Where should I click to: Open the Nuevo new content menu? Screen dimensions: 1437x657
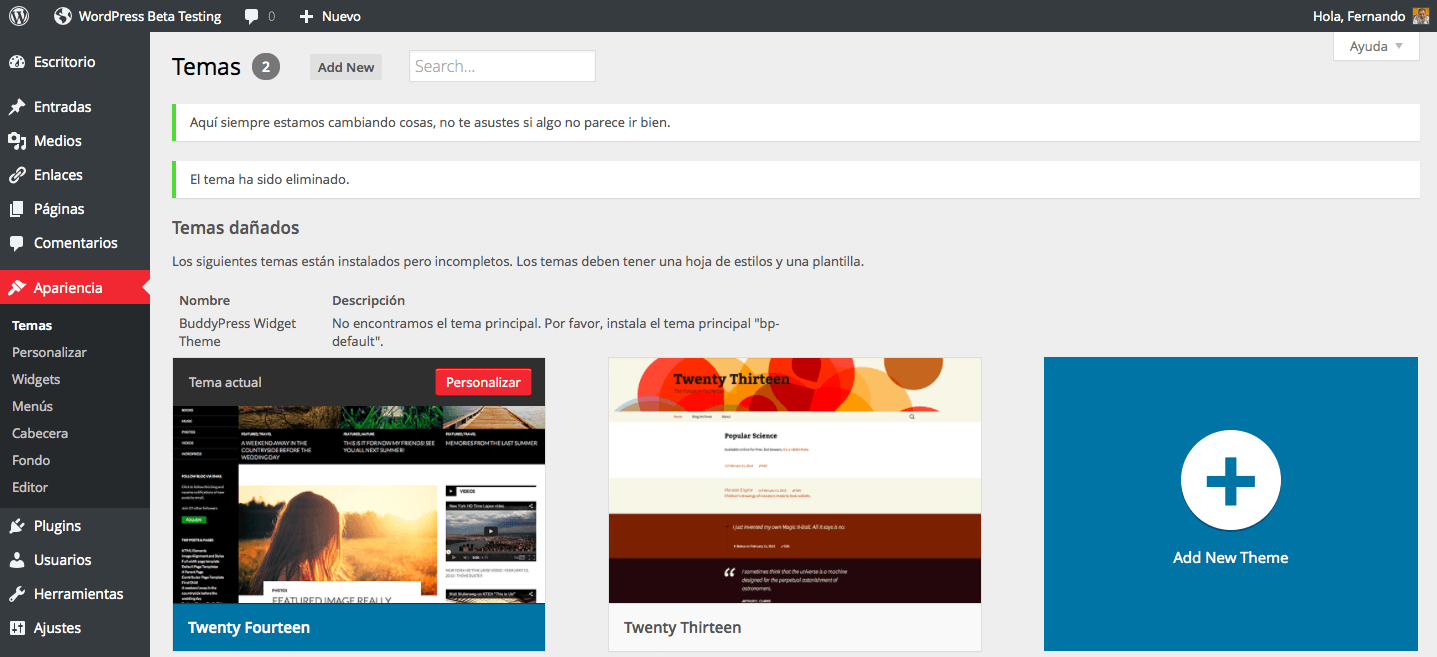tap(330, 16)
